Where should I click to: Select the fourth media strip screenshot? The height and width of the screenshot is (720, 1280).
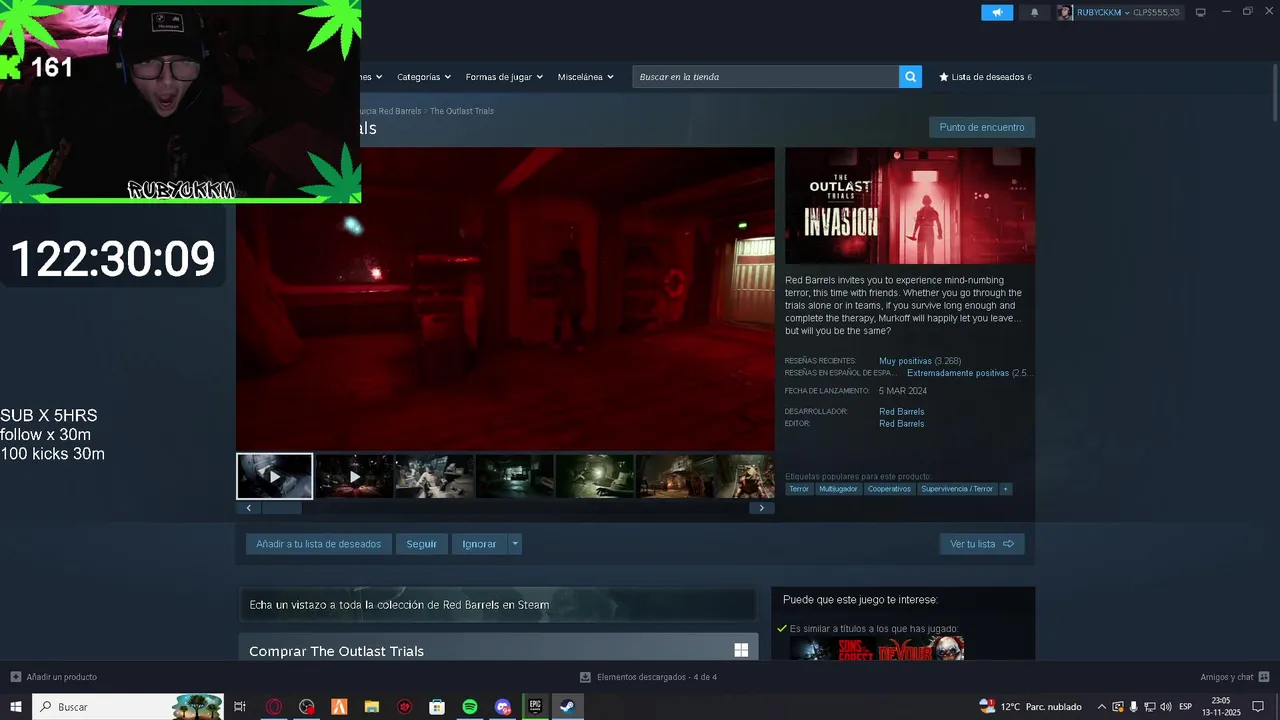point(514,476)
